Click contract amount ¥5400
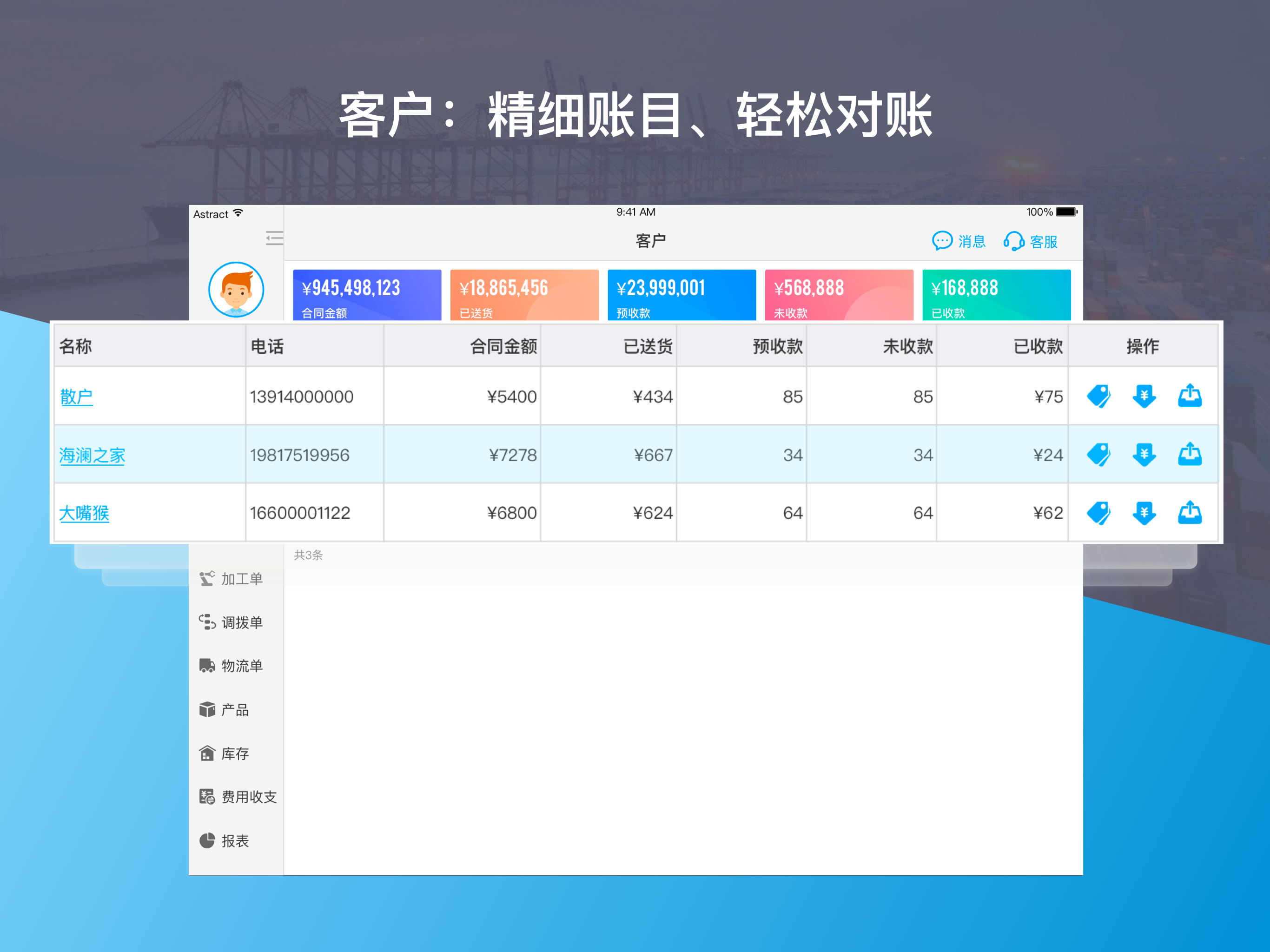 511,396
